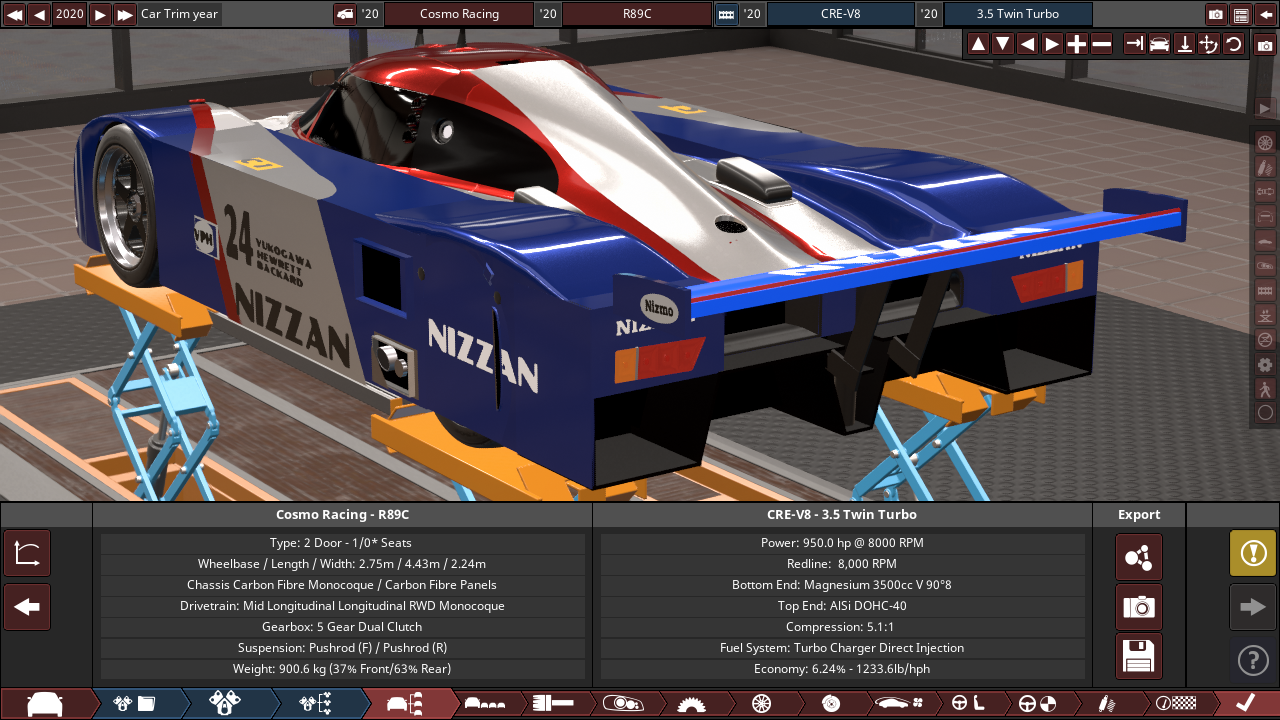The width and height of the screenshot is (1280, 720).
Task: Fast-forward the trim year with double arrows
Action: 125,14
